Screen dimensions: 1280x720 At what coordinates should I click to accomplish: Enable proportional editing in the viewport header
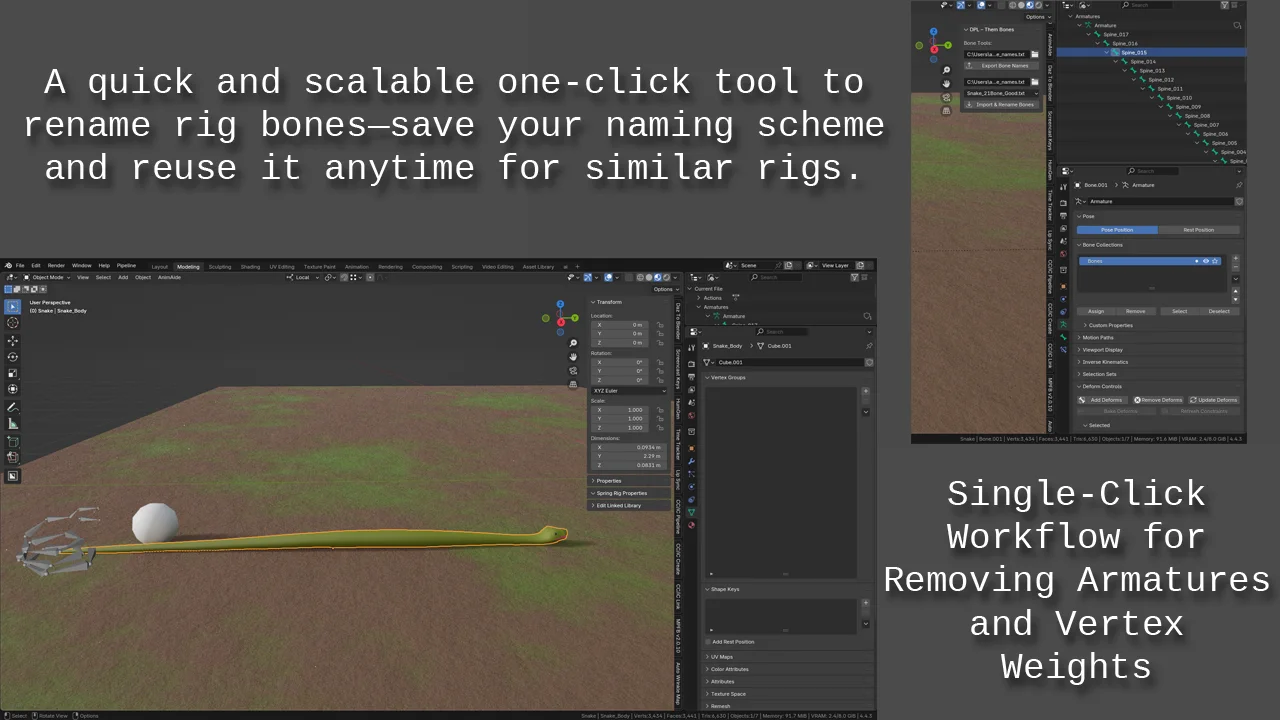[369, 277]
